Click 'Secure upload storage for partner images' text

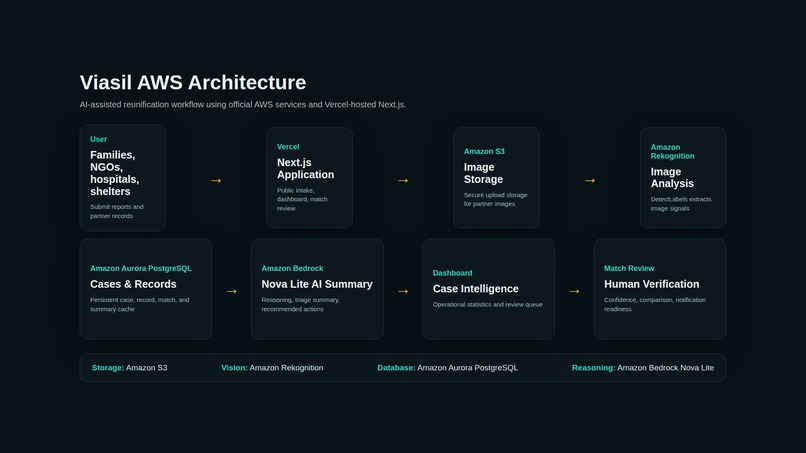pyautogui.click(x=496, y=200)
